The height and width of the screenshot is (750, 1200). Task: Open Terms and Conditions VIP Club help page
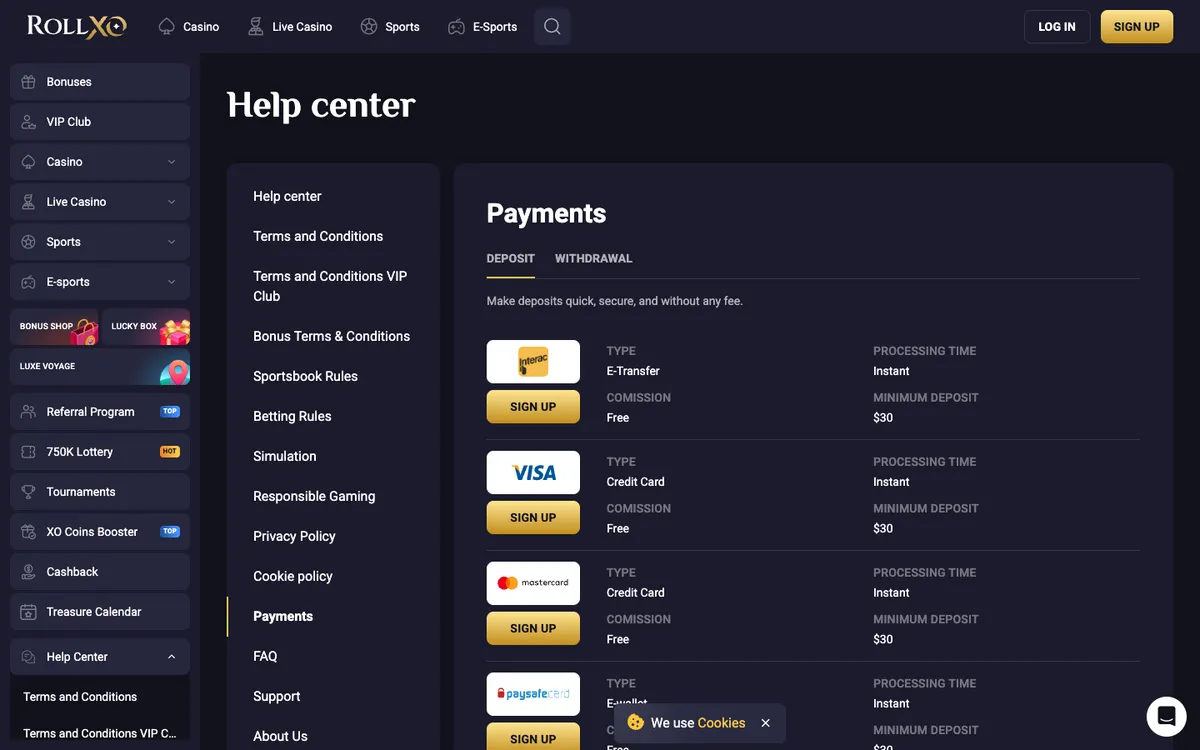[330, 286]
